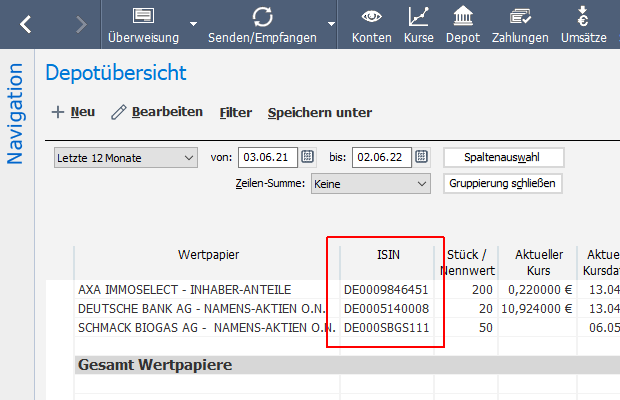Expand the Navigation side panel
The width and height of the screenshot is (620, 400).
[15, 114]
